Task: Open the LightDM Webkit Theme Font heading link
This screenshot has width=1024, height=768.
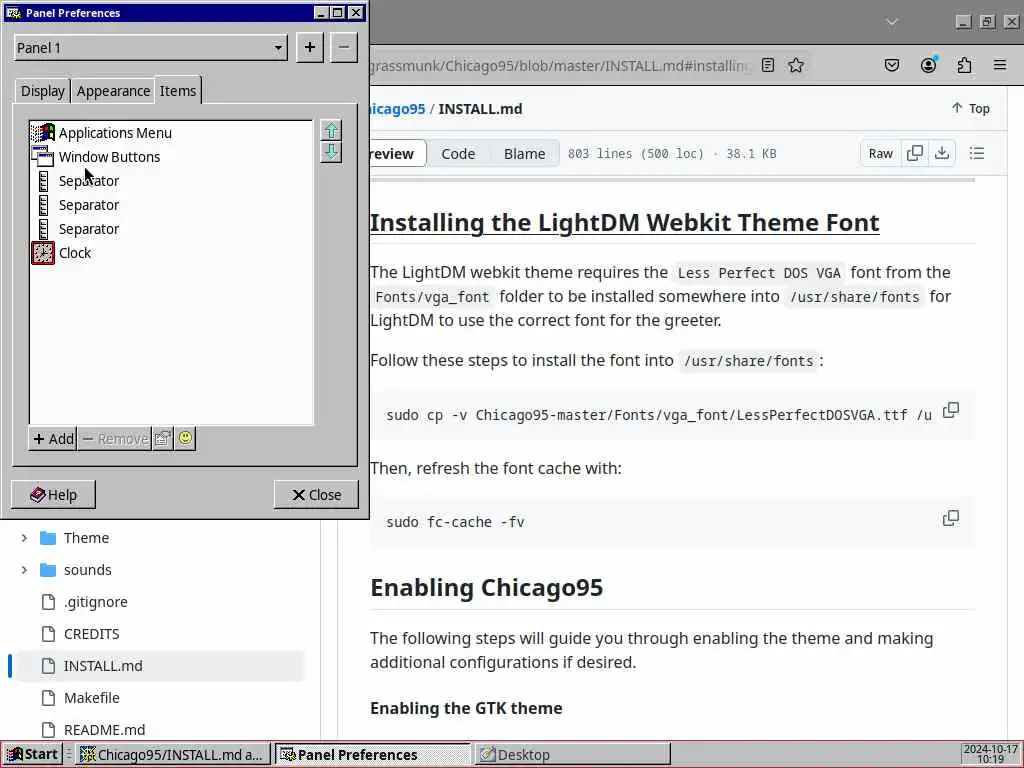Action: tap(624, 223)
